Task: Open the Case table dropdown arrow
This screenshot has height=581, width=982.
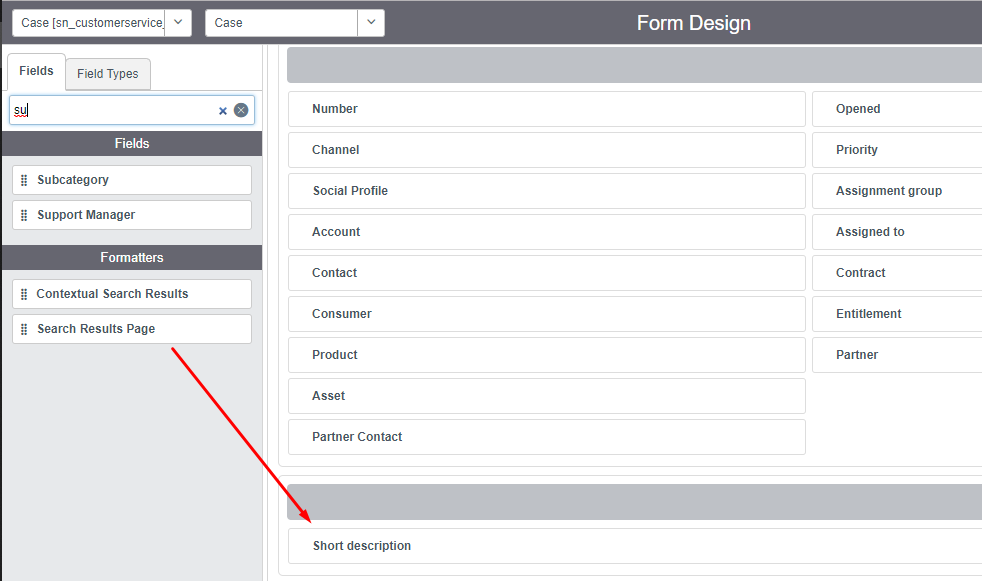Action: [x=178, y=23]
